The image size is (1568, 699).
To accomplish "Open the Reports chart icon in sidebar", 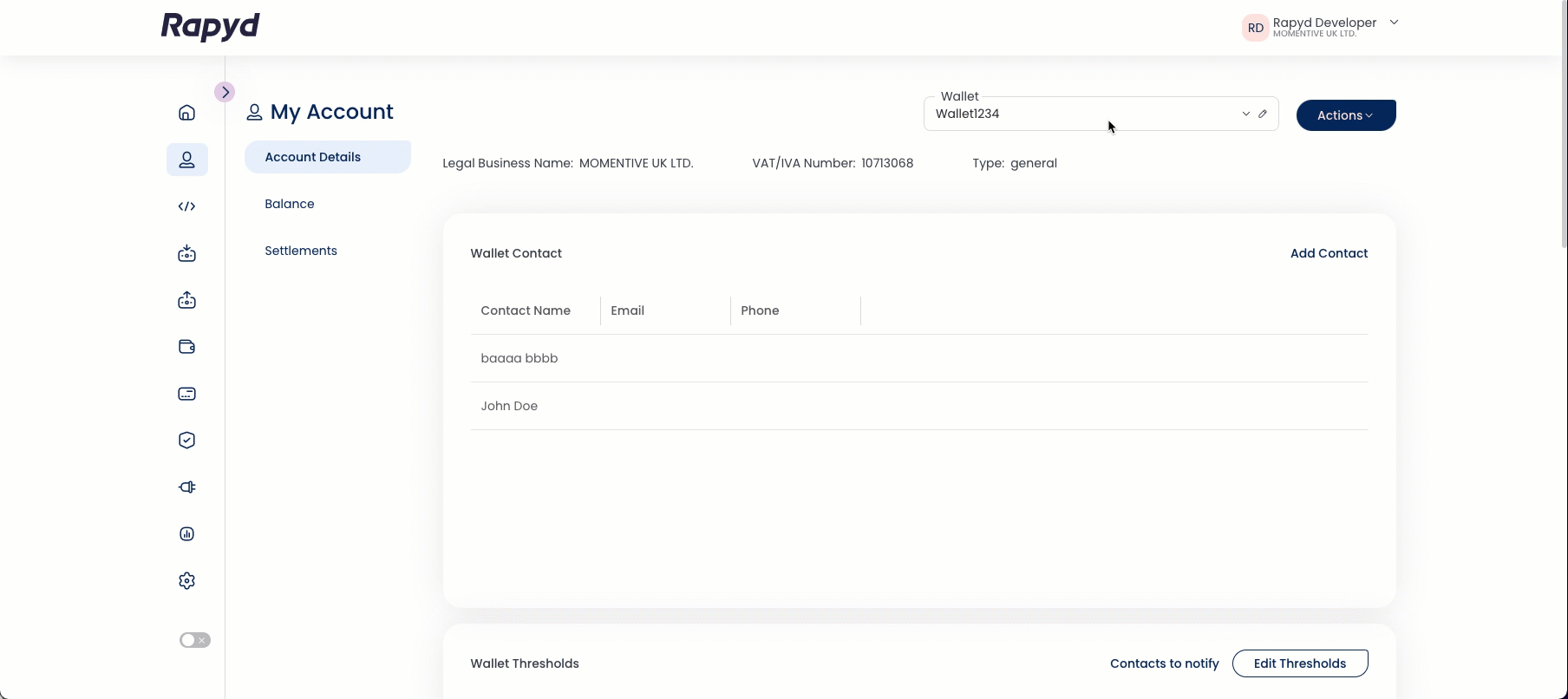I will coord(186,534).
